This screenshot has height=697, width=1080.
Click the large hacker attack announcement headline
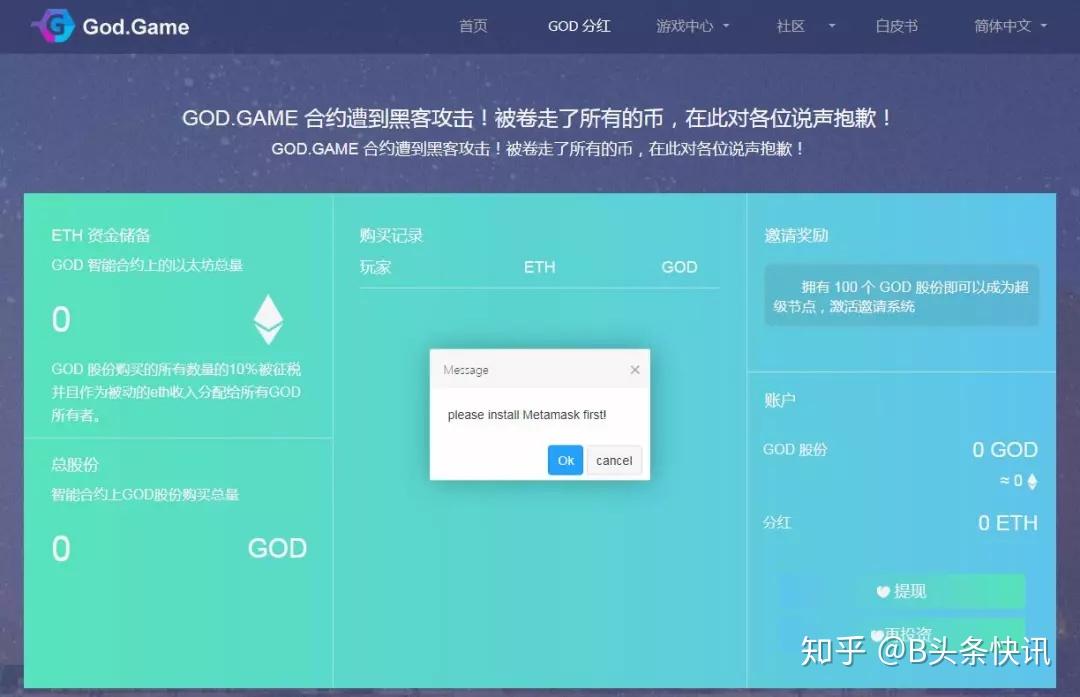point(537,118)
